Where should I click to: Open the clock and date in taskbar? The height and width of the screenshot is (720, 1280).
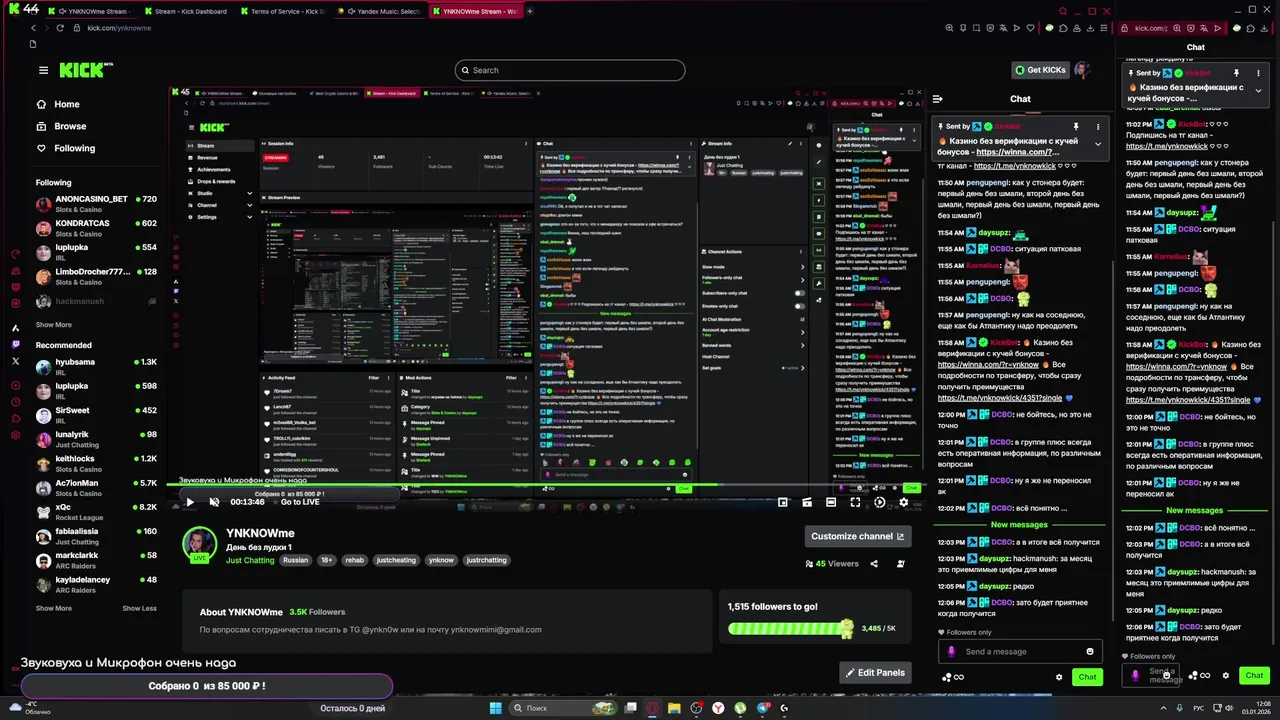pyautogui.click(x=1255, y=708)
